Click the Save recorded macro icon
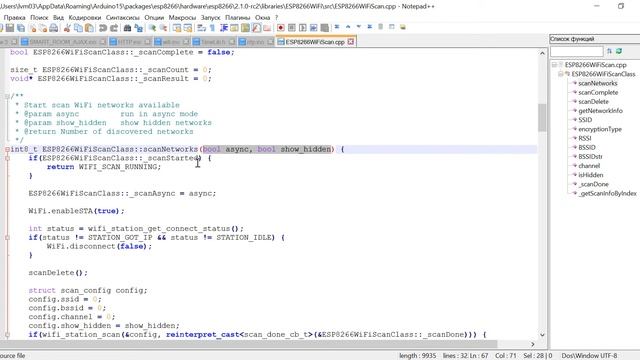This screenshot has height=360, width=640. [x=324, y=28]
